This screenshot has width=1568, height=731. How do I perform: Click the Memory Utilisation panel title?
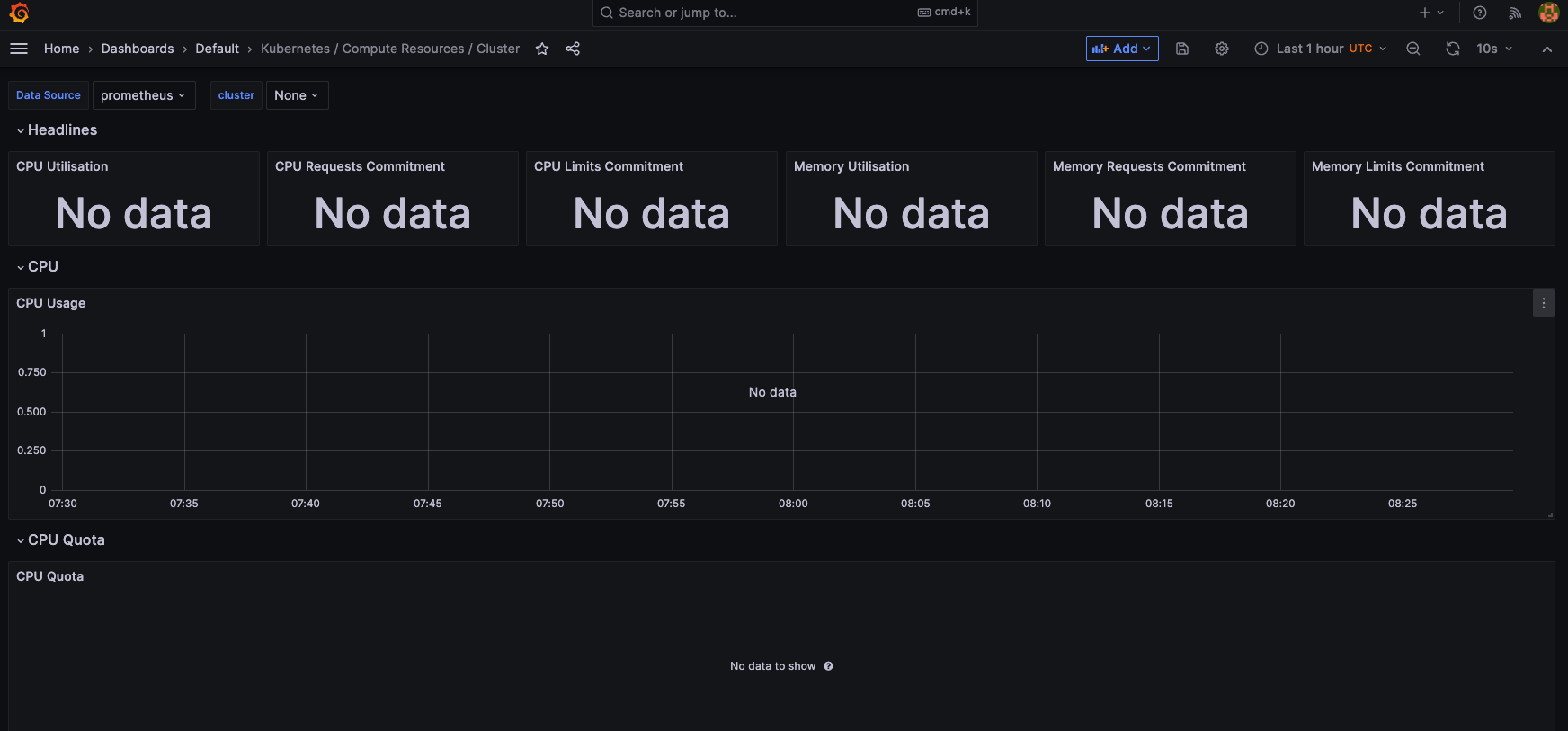click(x=851, y=166)
